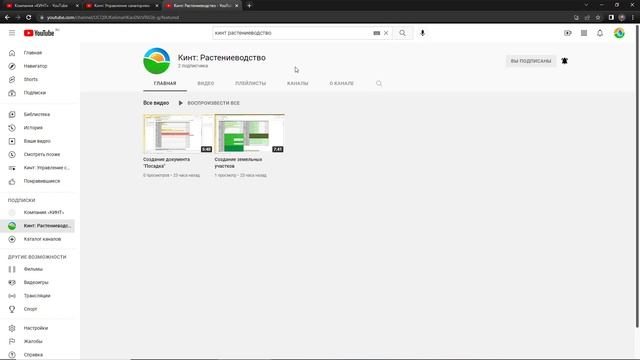Image resolution: width=640 pixels, height=360 pixels.
Task: Open Компания «КИНТ» subscription channel
Action: point(37,213)
